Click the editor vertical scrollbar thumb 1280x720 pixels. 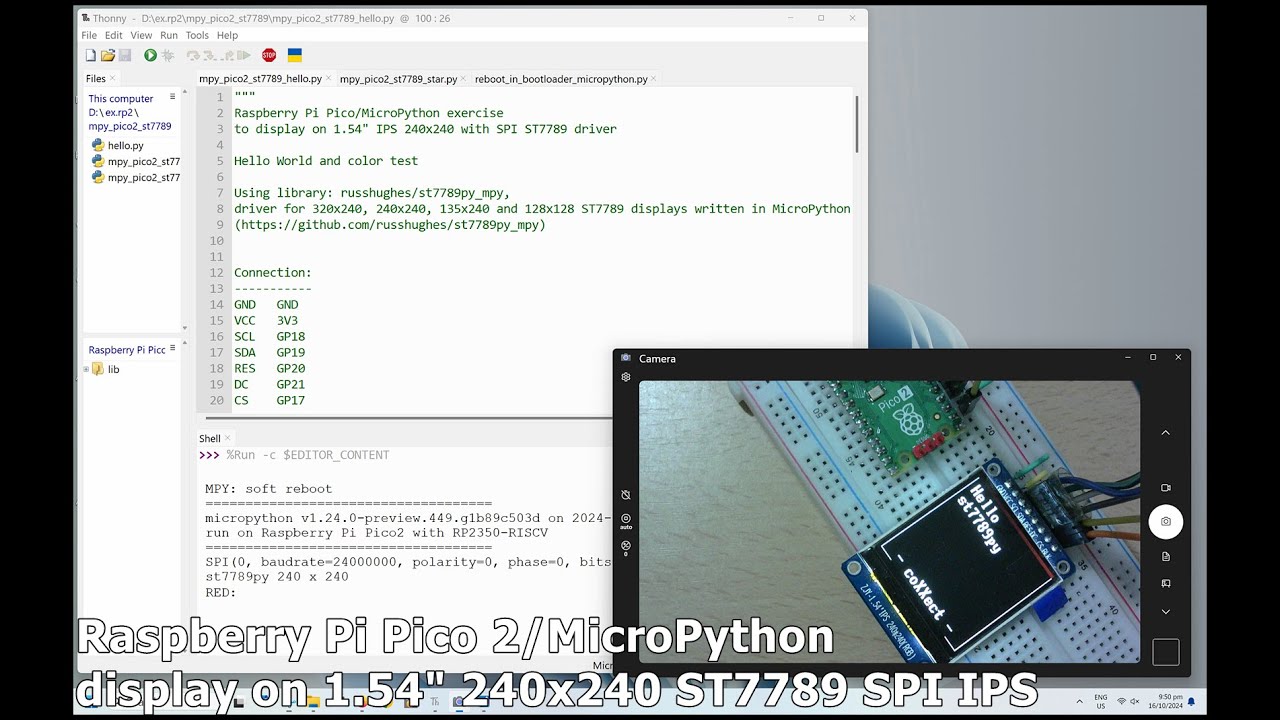(857, 124)
